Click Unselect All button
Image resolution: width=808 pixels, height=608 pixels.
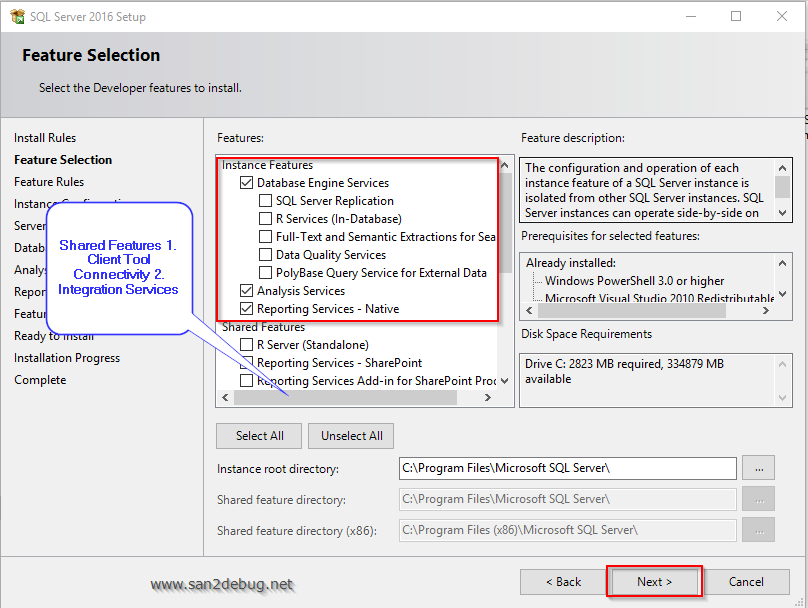[351, 436]
